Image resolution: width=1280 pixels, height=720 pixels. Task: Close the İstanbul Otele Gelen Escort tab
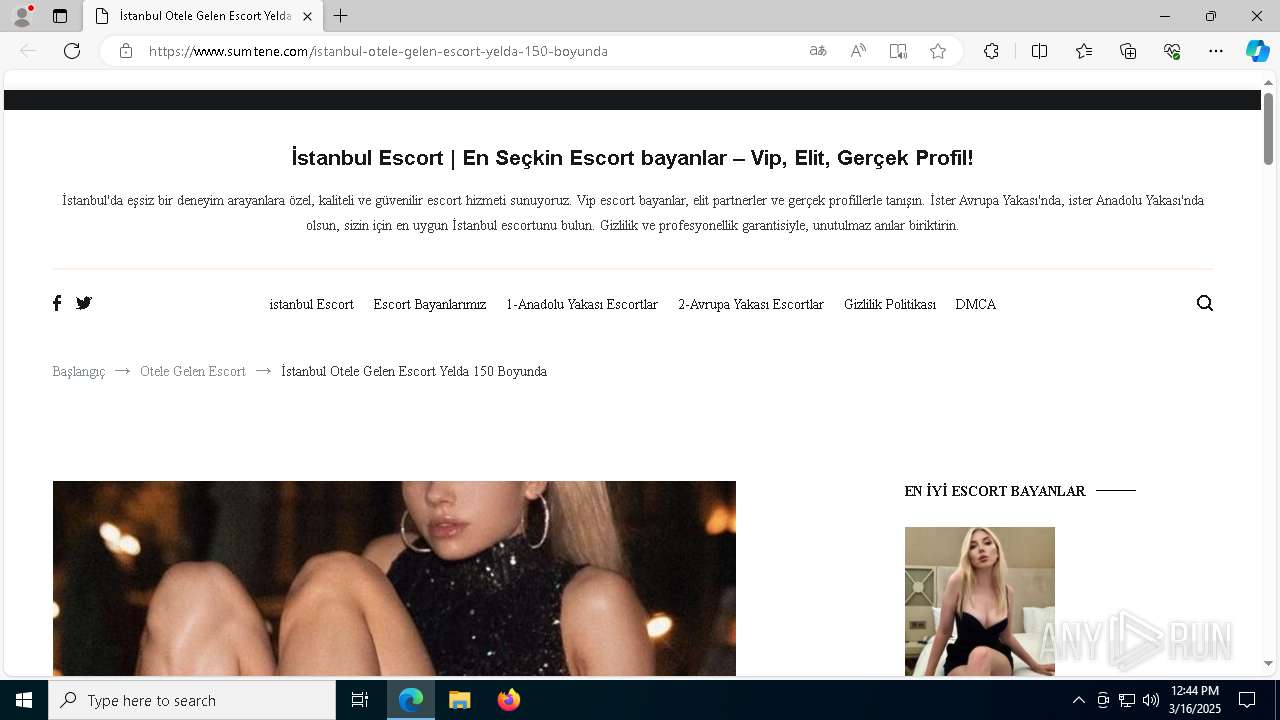[x=307, y=16]
